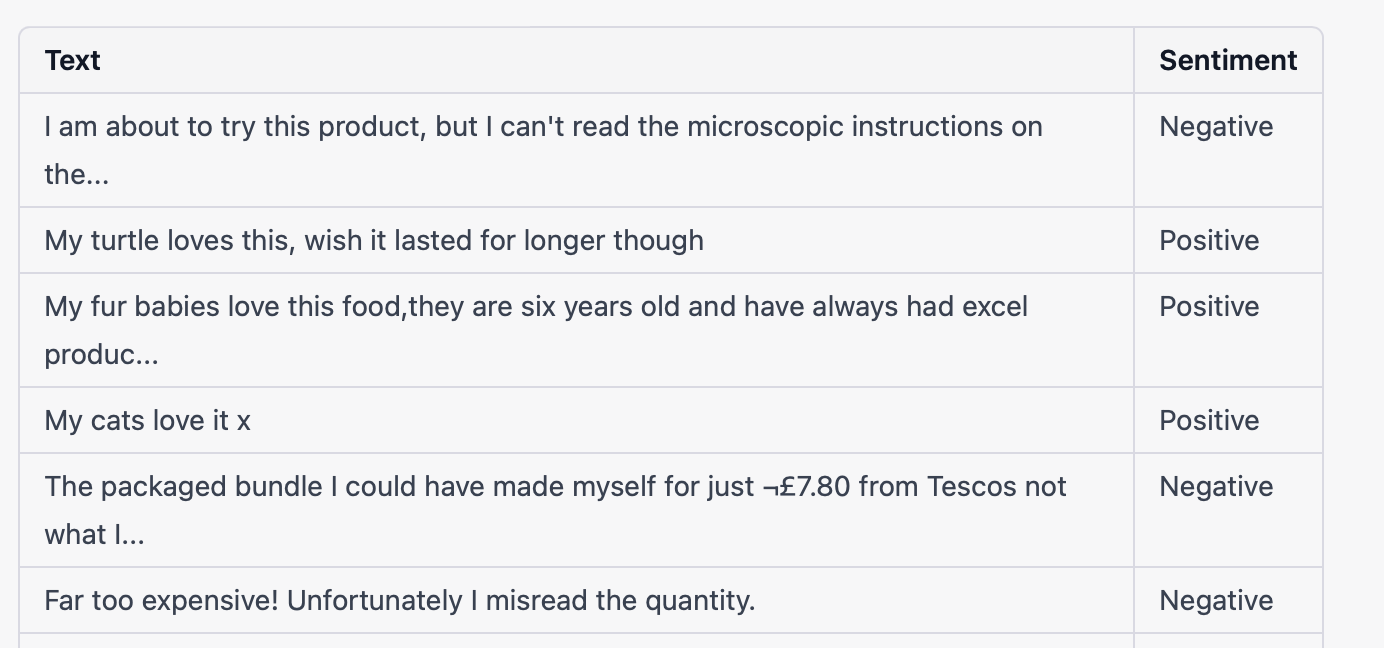Select the packaged bundle Tescos review
Screen dimensions: 1384x648
pos(555,511)
